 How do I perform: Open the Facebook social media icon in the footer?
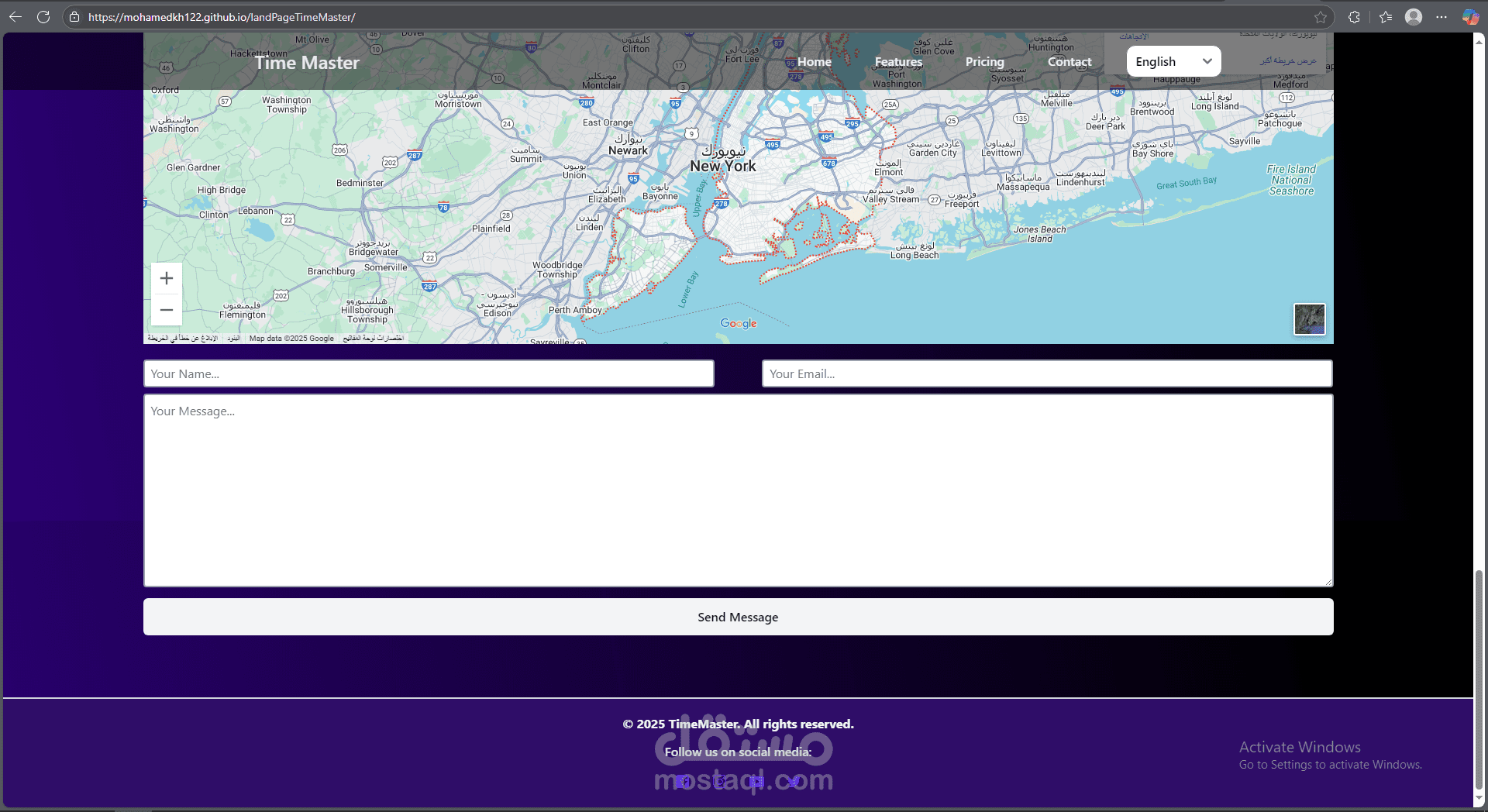pos(683,781)
